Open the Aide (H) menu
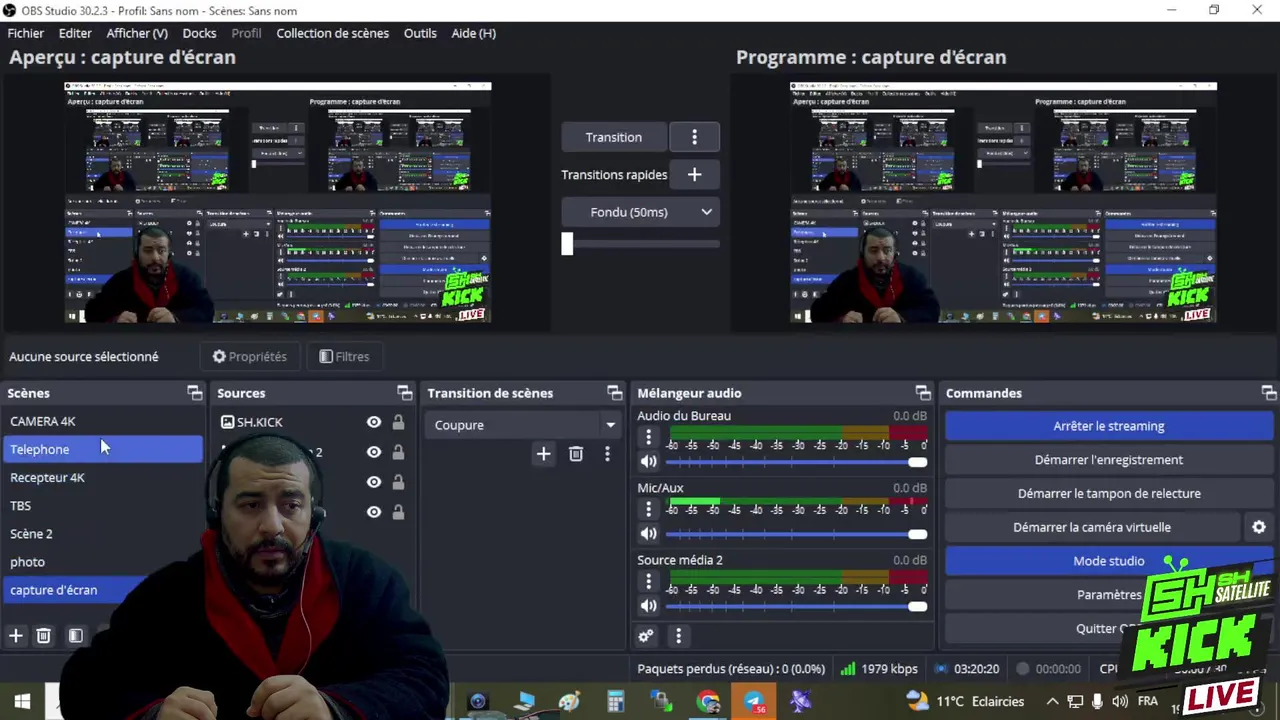 [x=473, y=33]
